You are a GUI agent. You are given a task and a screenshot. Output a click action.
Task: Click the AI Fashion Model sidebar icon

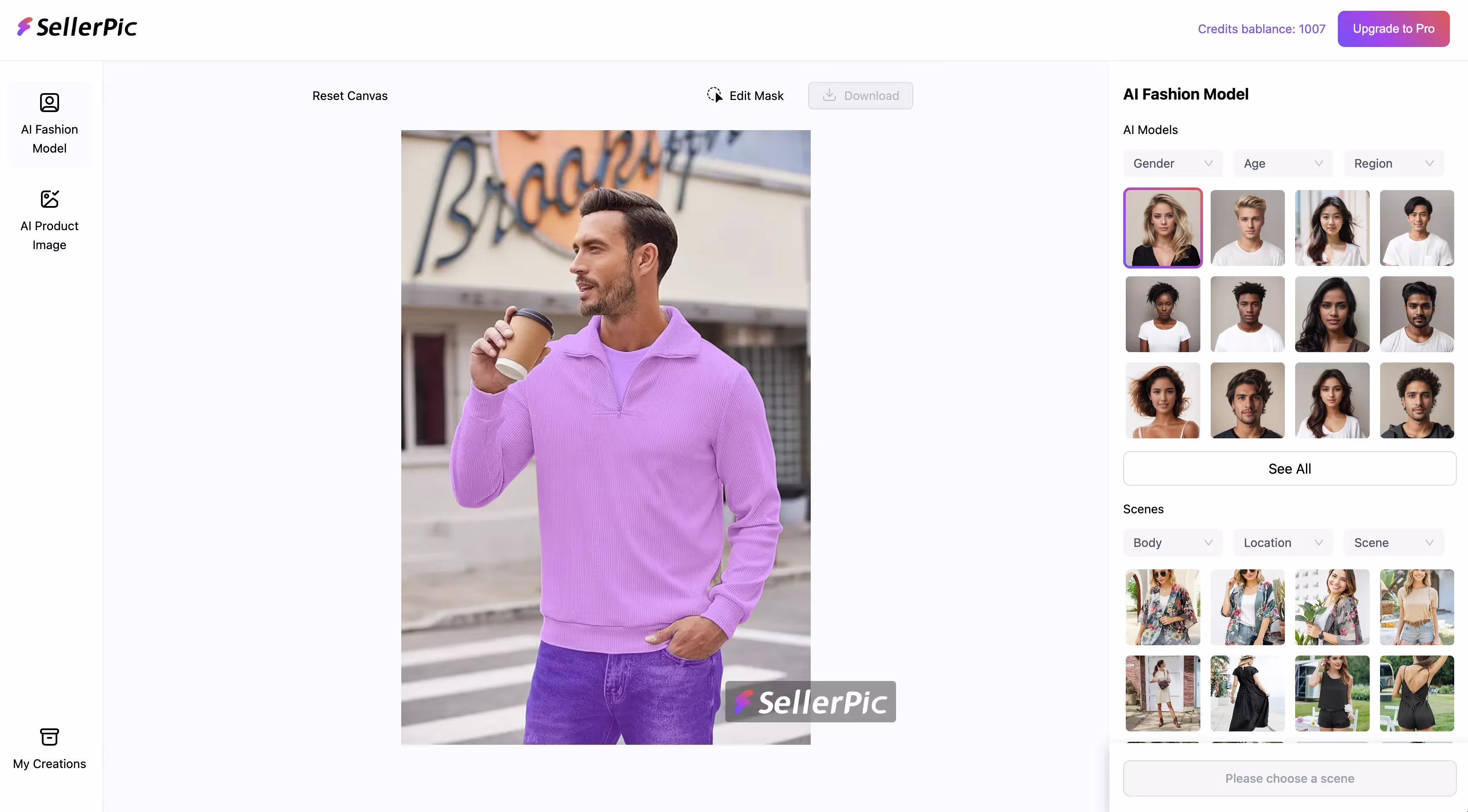click(50, 103)
